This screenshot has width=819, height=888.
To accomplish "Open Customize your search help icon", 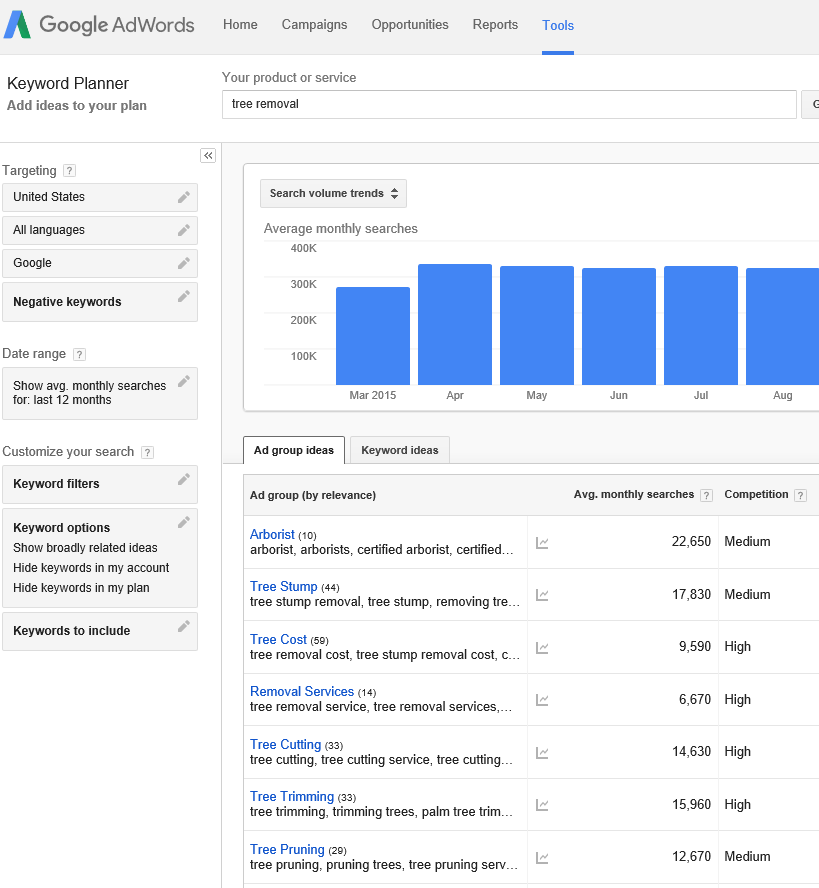I will pyautogui.click(x=147, y=452).
